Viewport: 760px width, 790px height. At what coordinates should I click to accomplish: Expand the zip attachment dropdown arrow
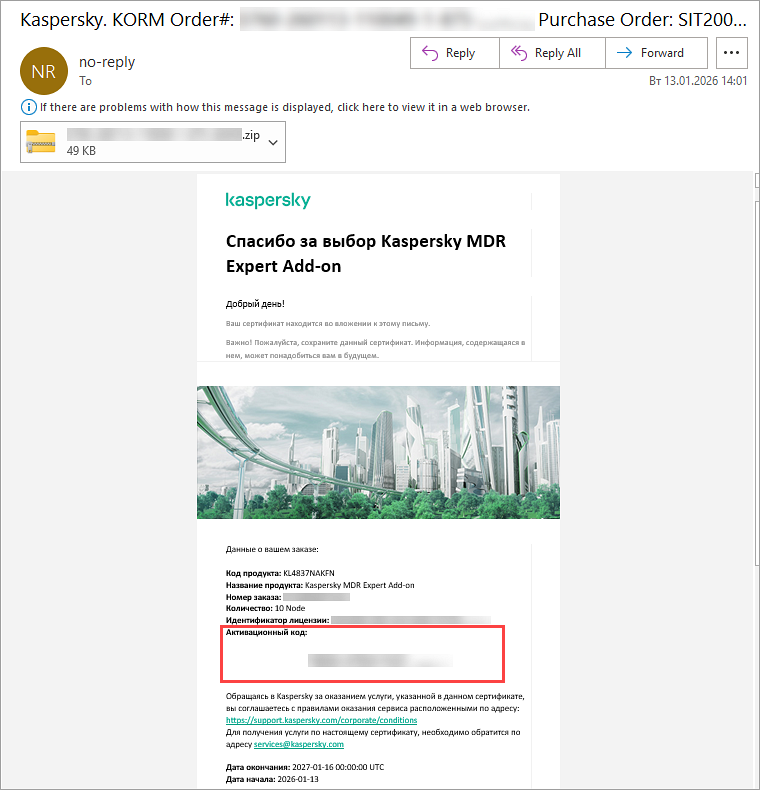click(x=273, y=143)
